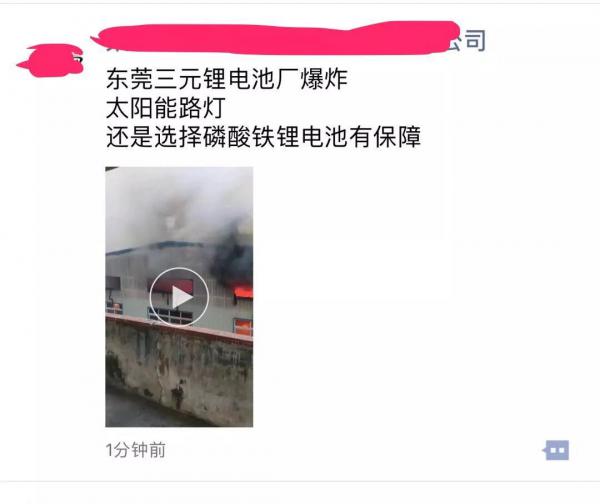Click the orange flames in the video preview

[243, 293]
